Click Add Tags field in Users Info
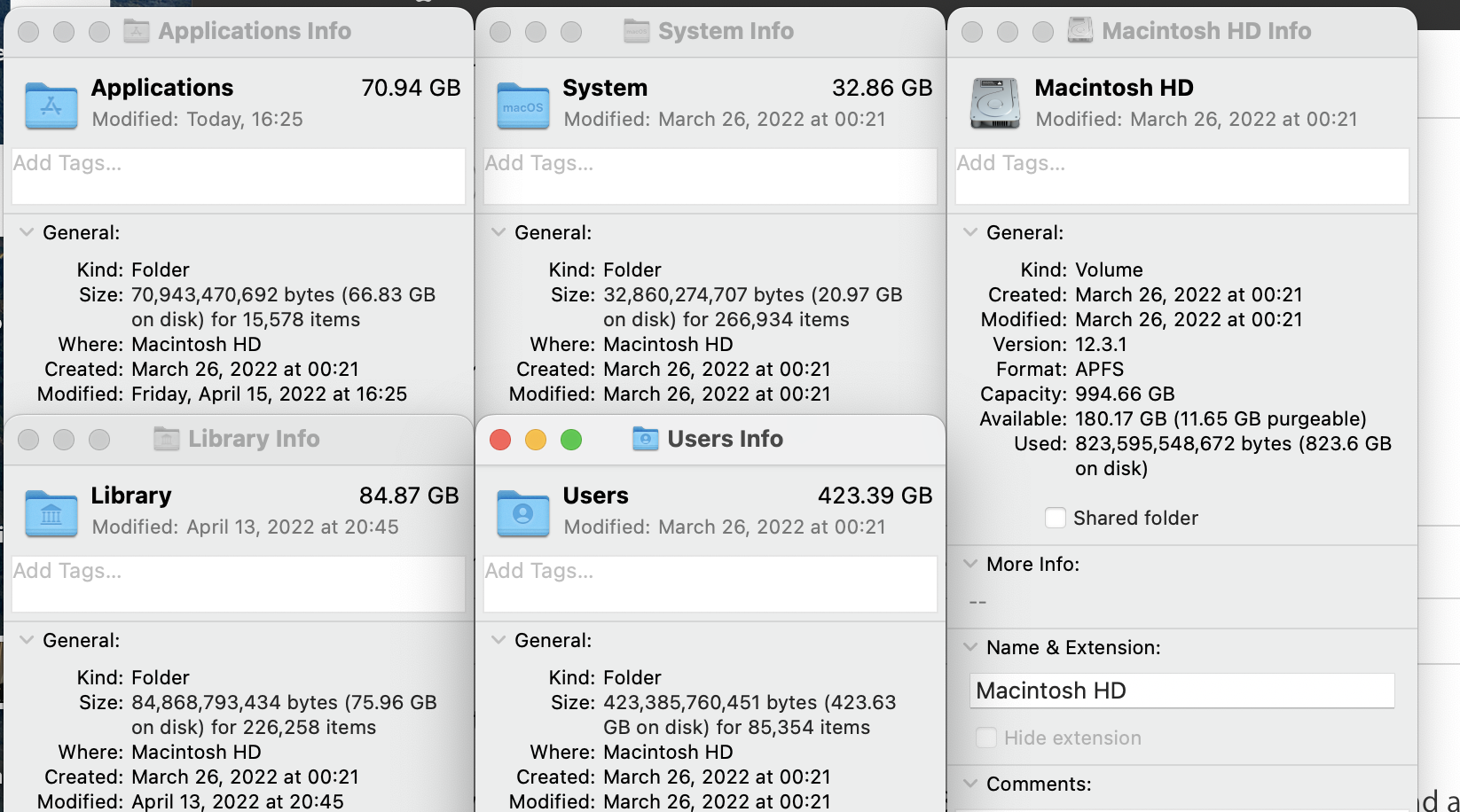Screen dimensions: 1460x812 710,584
